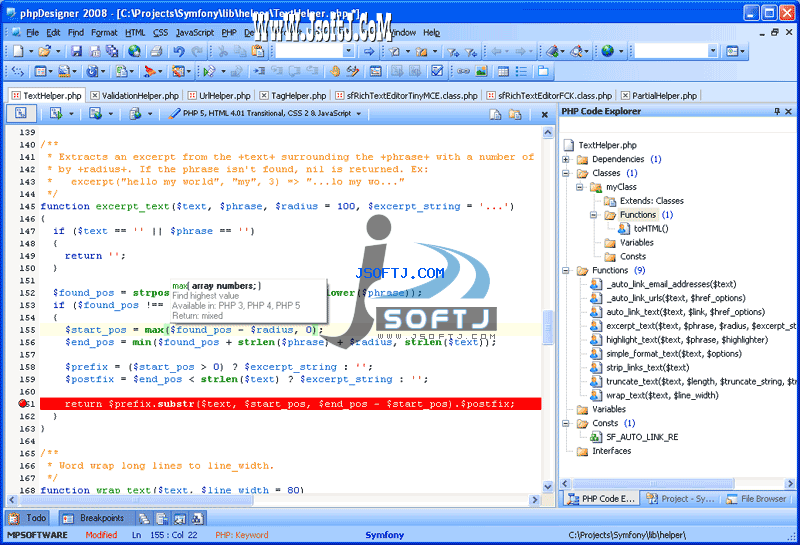This screenshot has width=800, height=545.
Task: Click the Insert image icon
Action: (x=481, y=71)
